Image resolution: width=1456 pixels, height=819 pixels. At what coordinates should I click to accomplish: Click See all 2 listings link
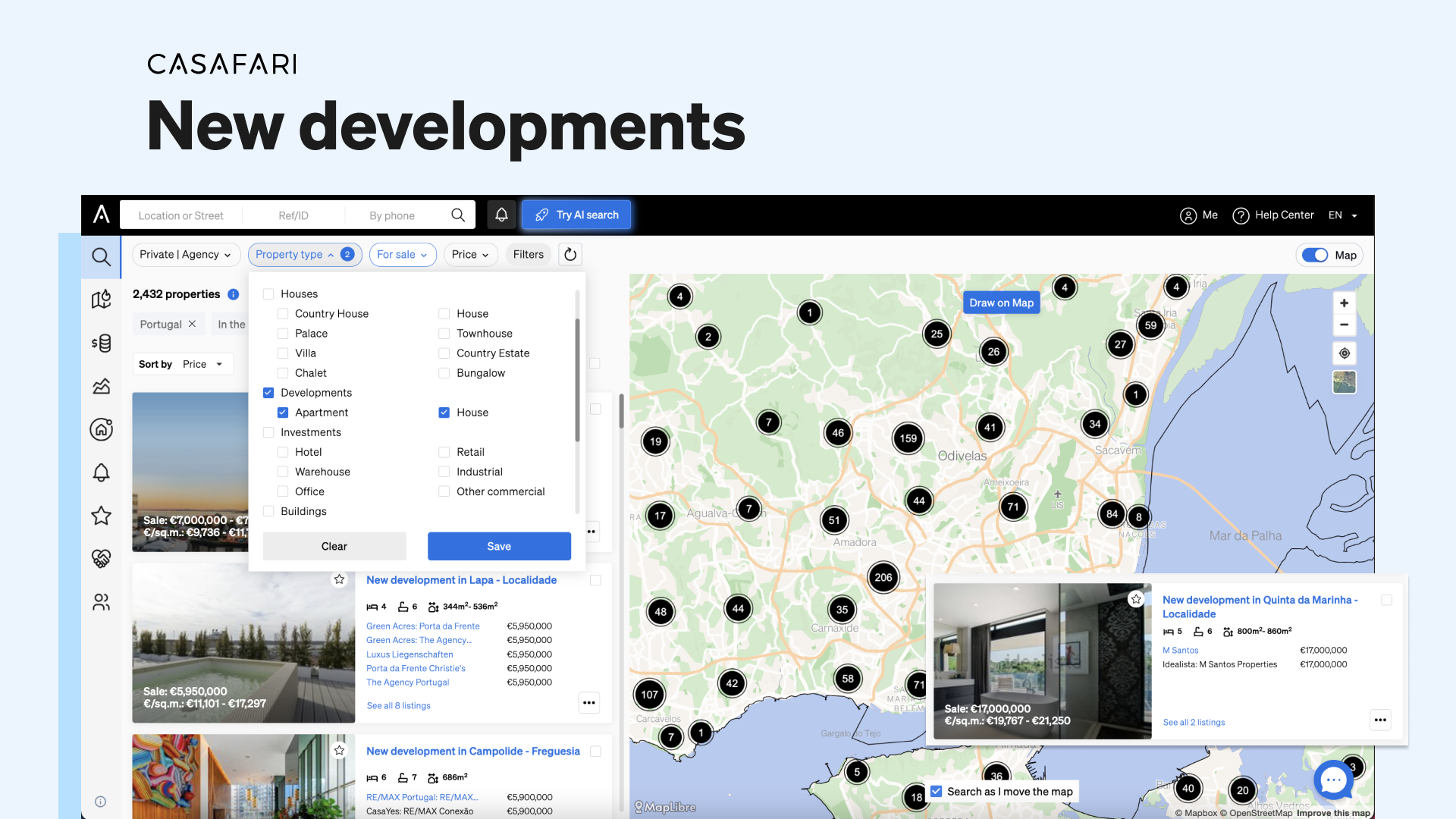click(x=1194, y=723)
